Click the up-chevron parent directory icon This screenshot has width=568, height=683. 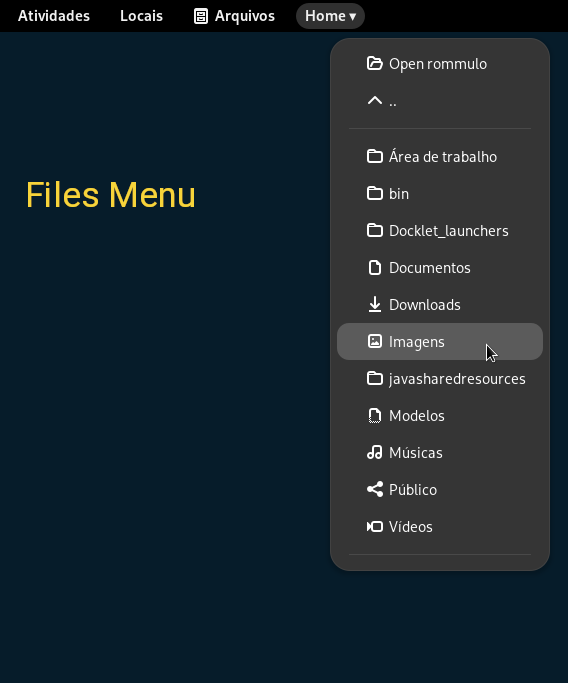(375, 101)
